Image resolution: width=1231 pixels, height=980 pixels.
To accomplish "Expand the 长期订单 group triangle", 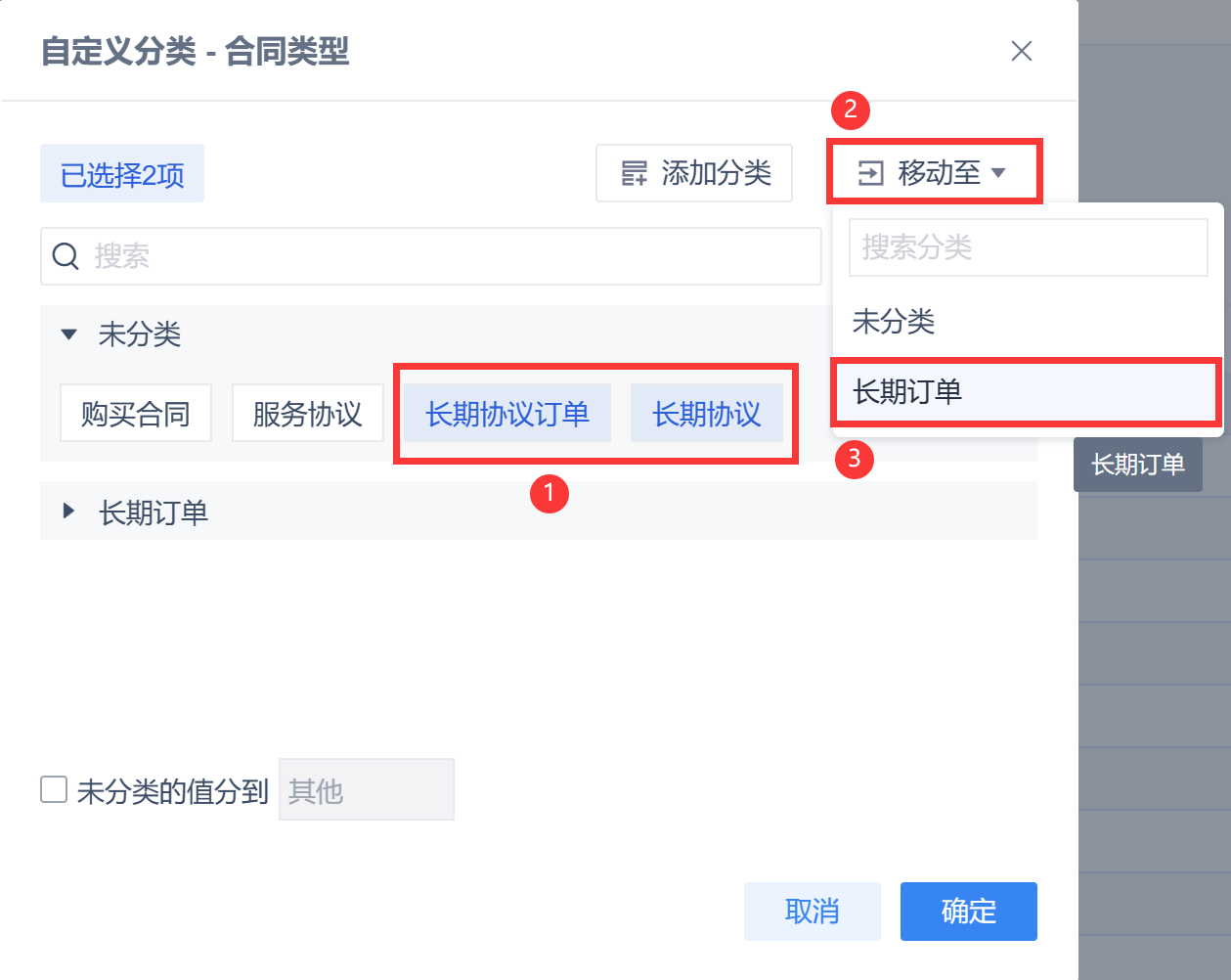I will point(68,511).
